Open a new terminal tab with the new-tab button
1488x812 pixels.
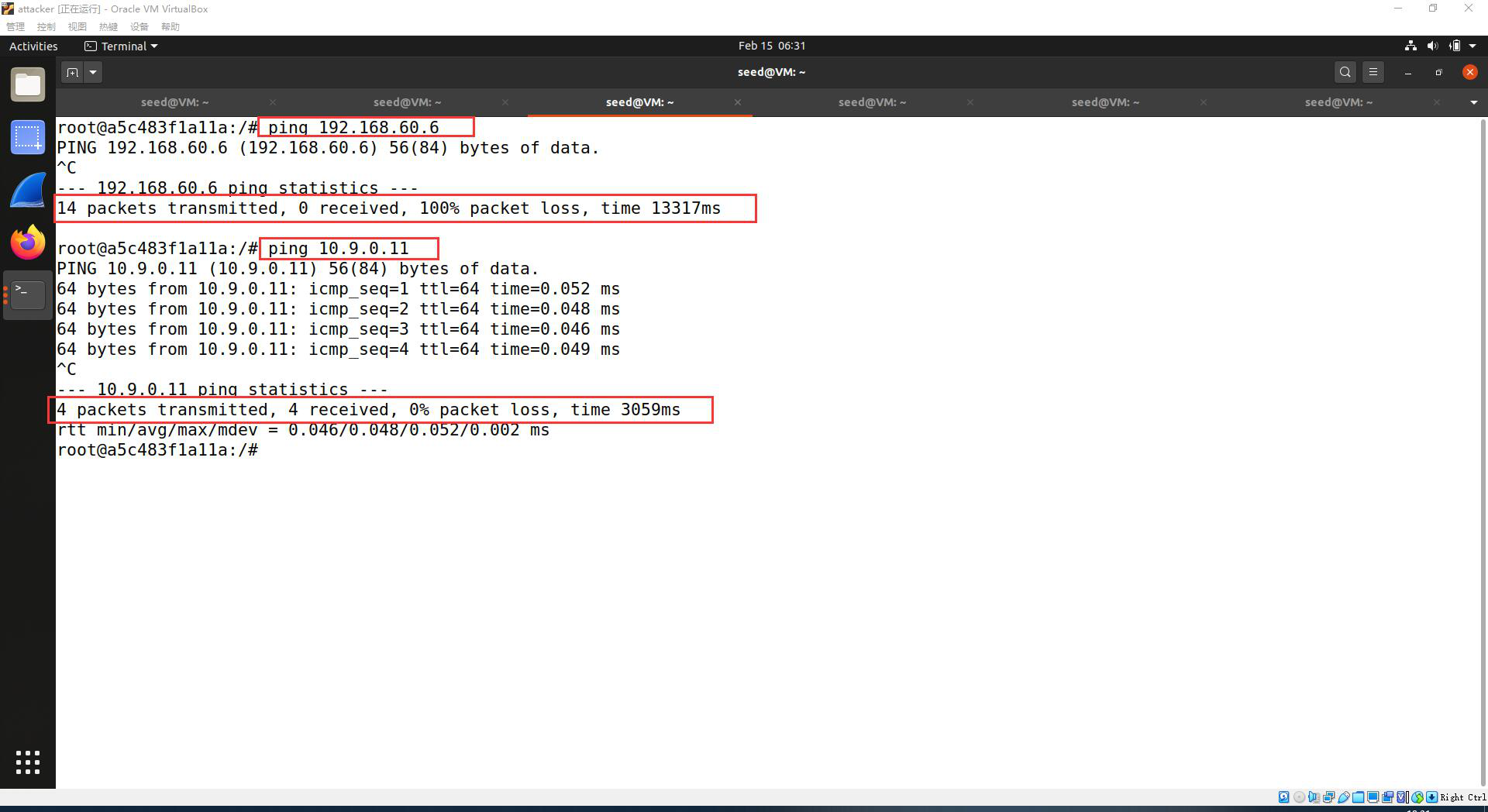tap(71, 71)
